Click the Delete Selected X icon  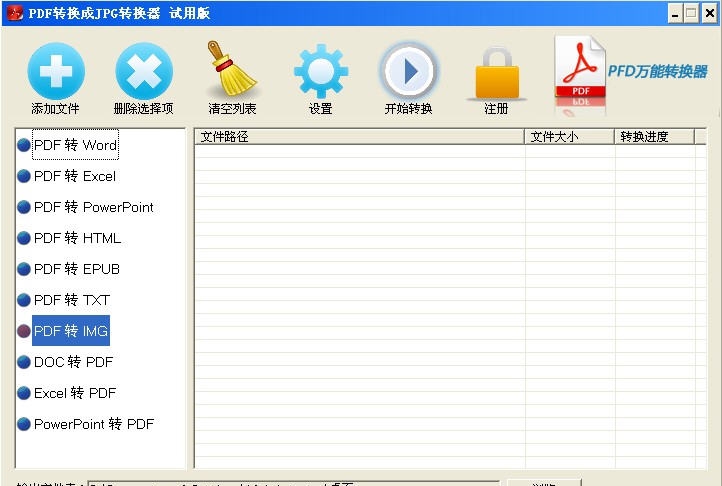[144, 71]
